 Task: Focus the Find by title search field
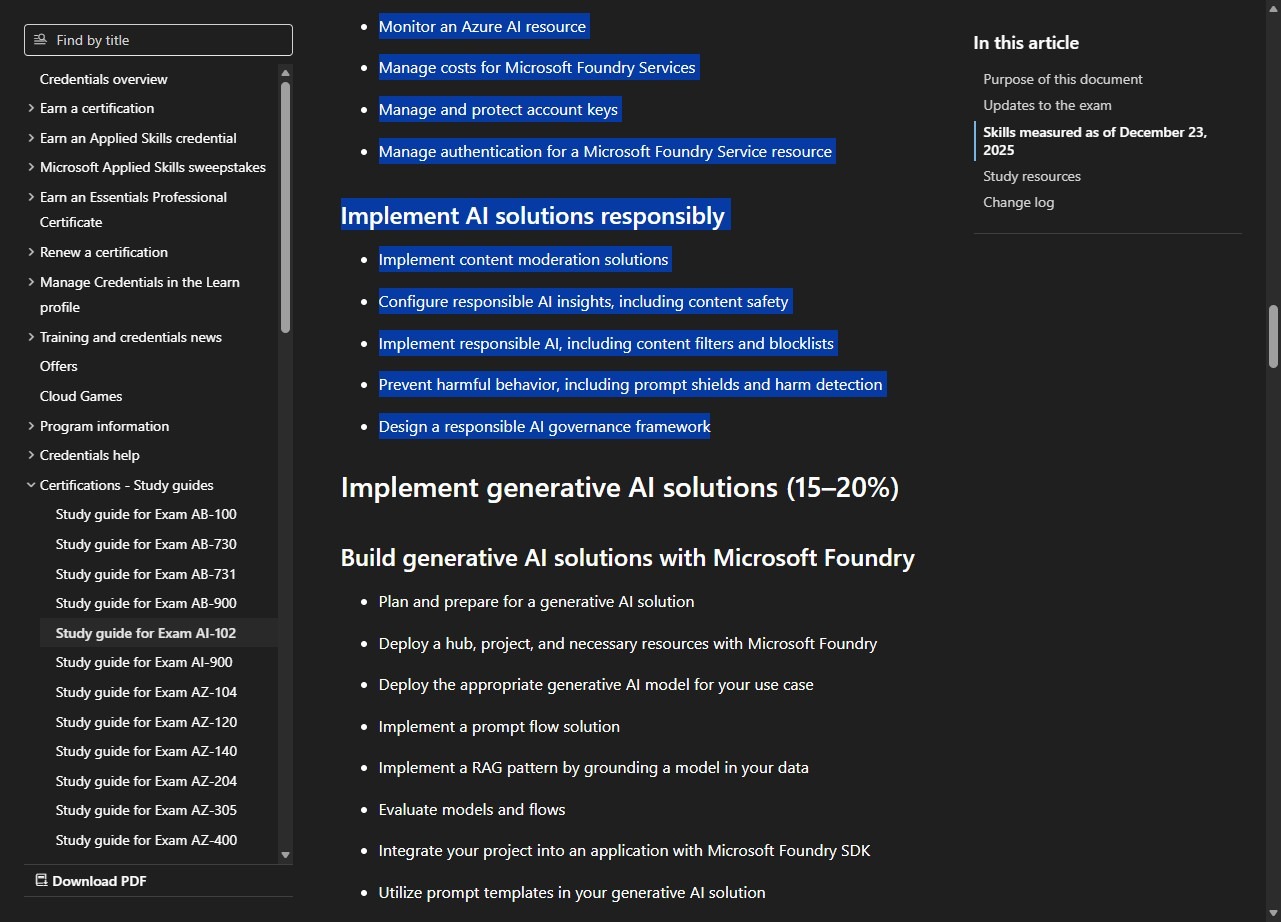pos(158,40)
